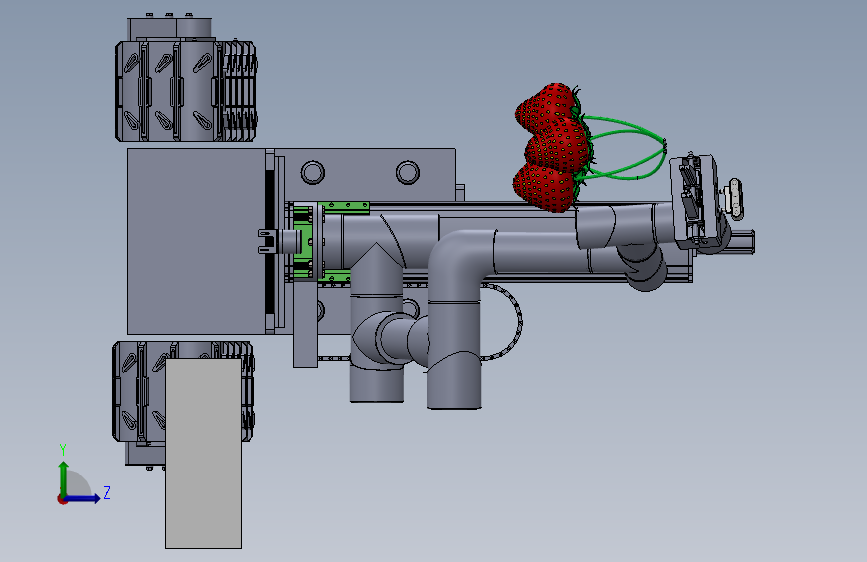Screen dimensions: 867x562
Task: Click the Z axis arrow of the triad
Action: click(x=84, y=498)
